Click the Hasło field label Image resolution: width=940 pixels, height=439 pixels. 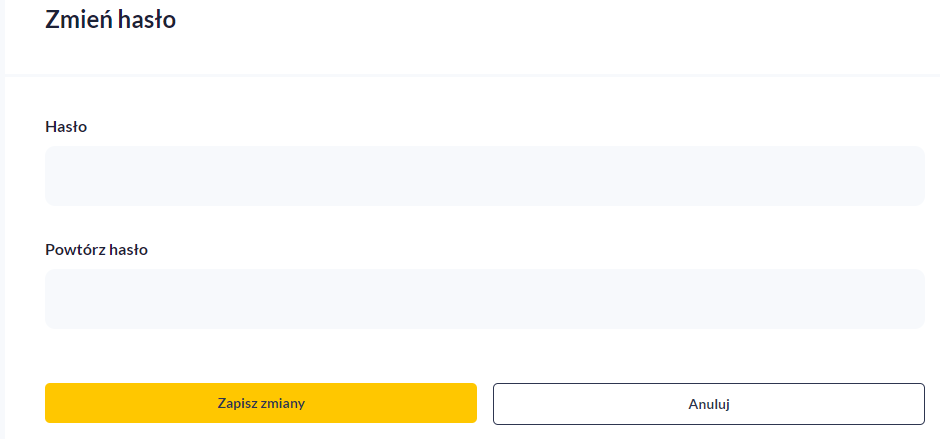tap(66, 127)
